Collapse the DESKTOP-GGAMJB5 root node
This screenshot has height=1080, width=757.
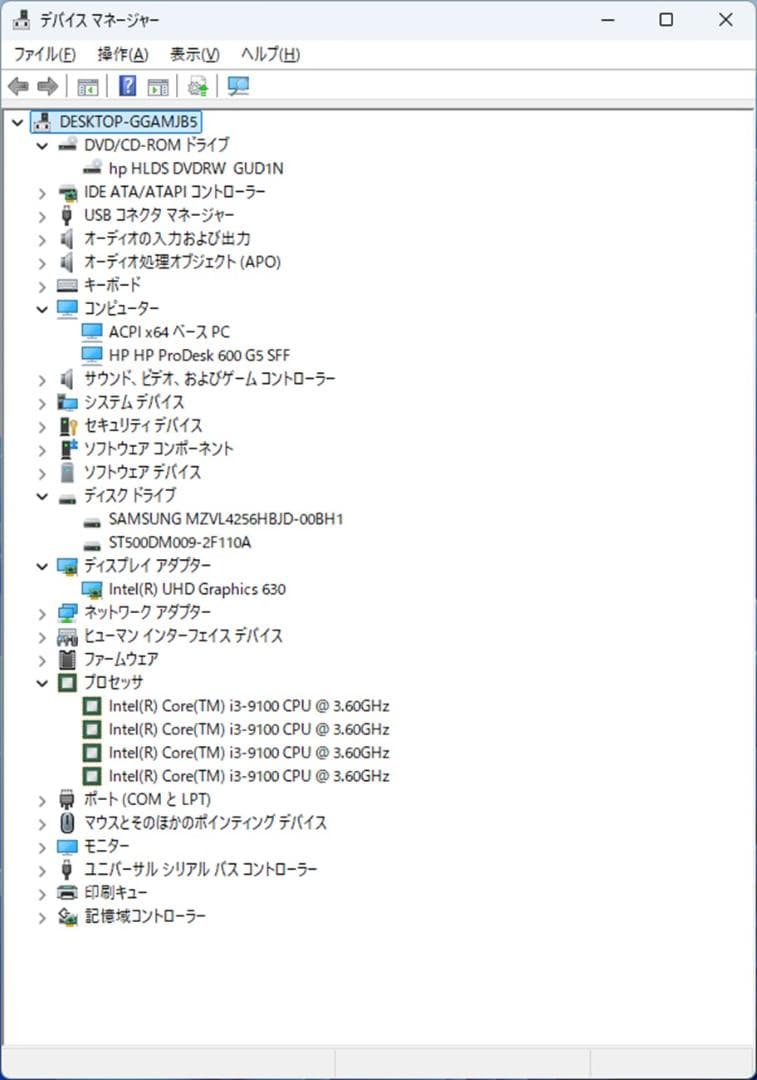[17, 122]
